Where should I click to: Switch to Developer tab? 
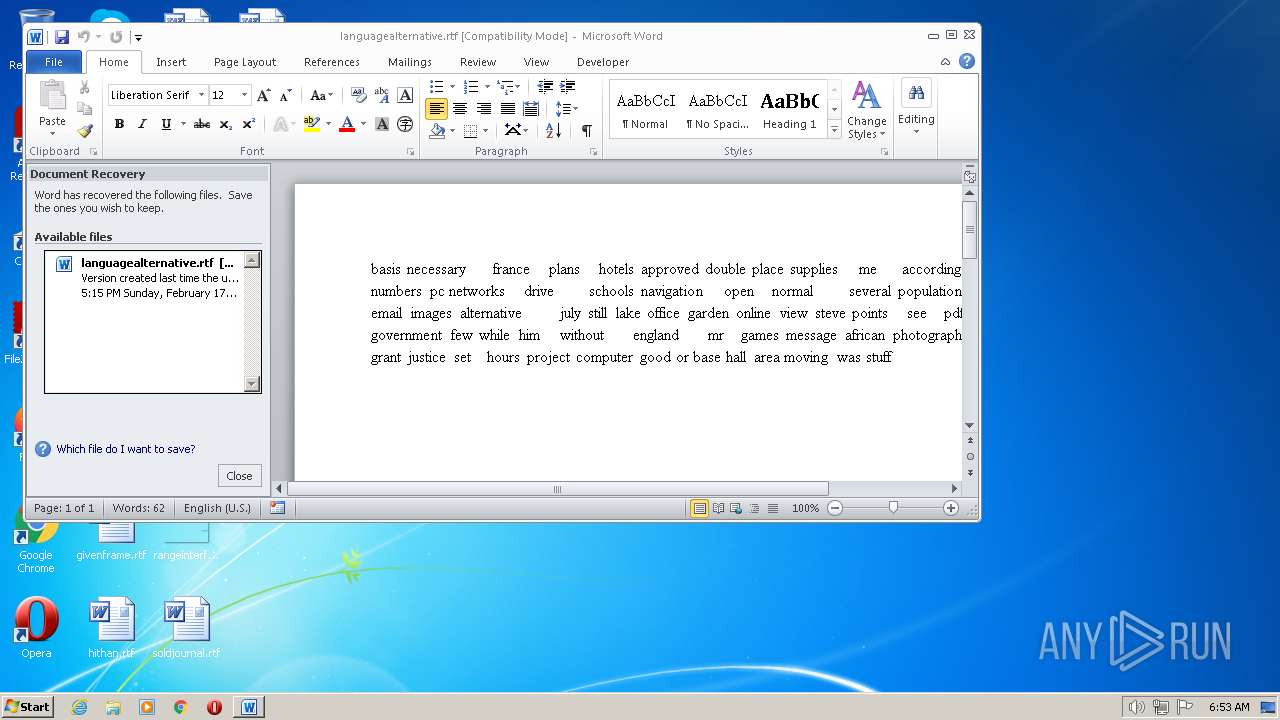pos(603,62)
